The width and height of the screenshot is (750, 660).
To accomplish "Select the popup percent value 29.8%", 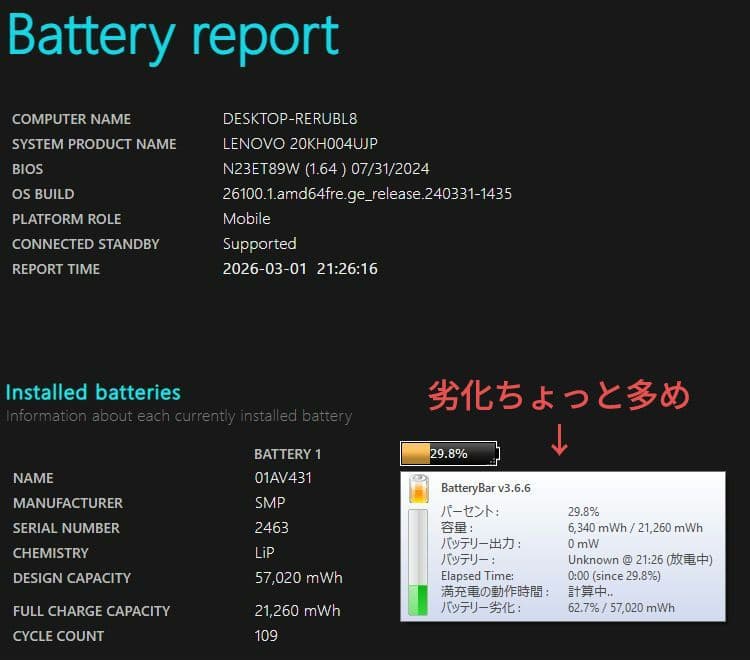I will click(583, 512).
